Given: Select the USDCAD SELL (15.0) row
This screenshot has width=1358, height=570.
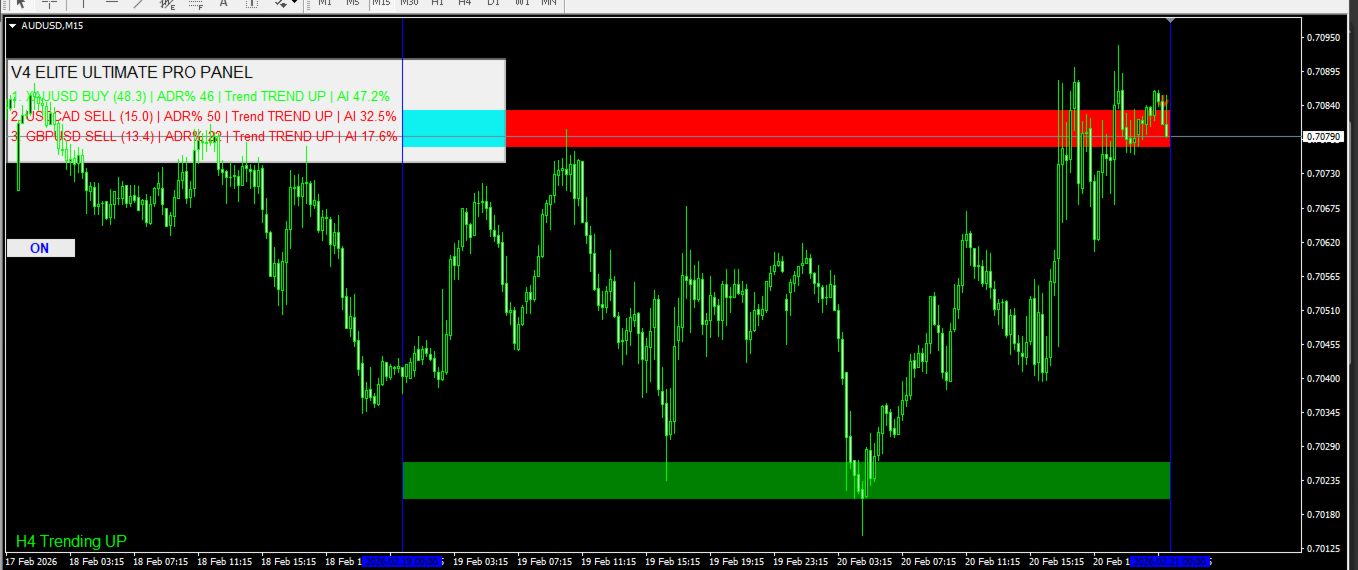Looking at the screenshot, I should pyautogui.click(x=204, y=116).
